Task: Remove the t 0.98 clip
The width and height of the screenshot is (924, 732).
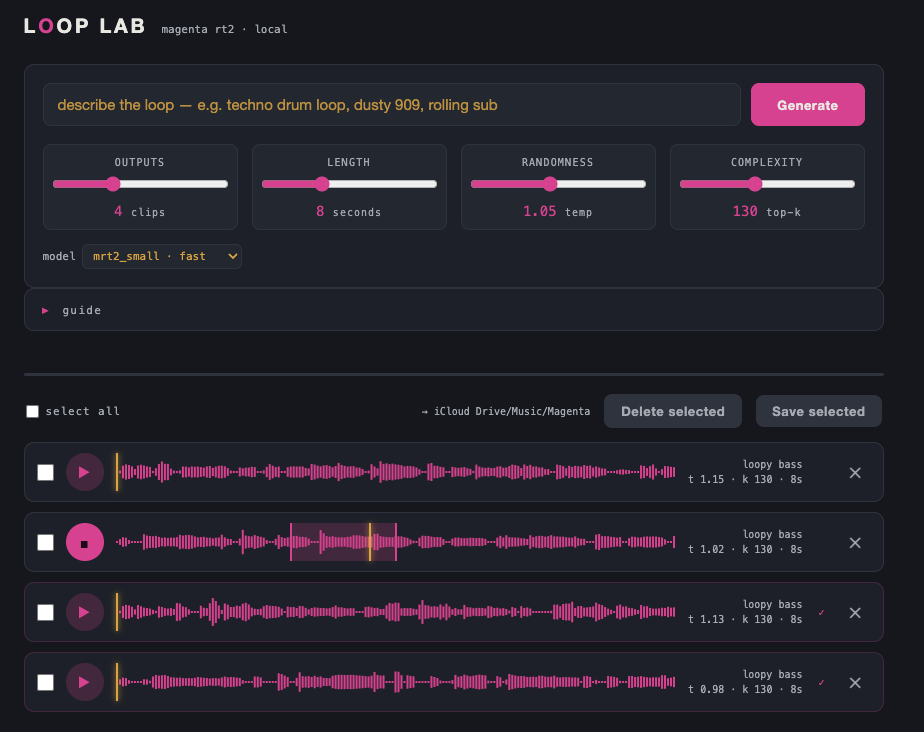Action: [x=855, y=682]
